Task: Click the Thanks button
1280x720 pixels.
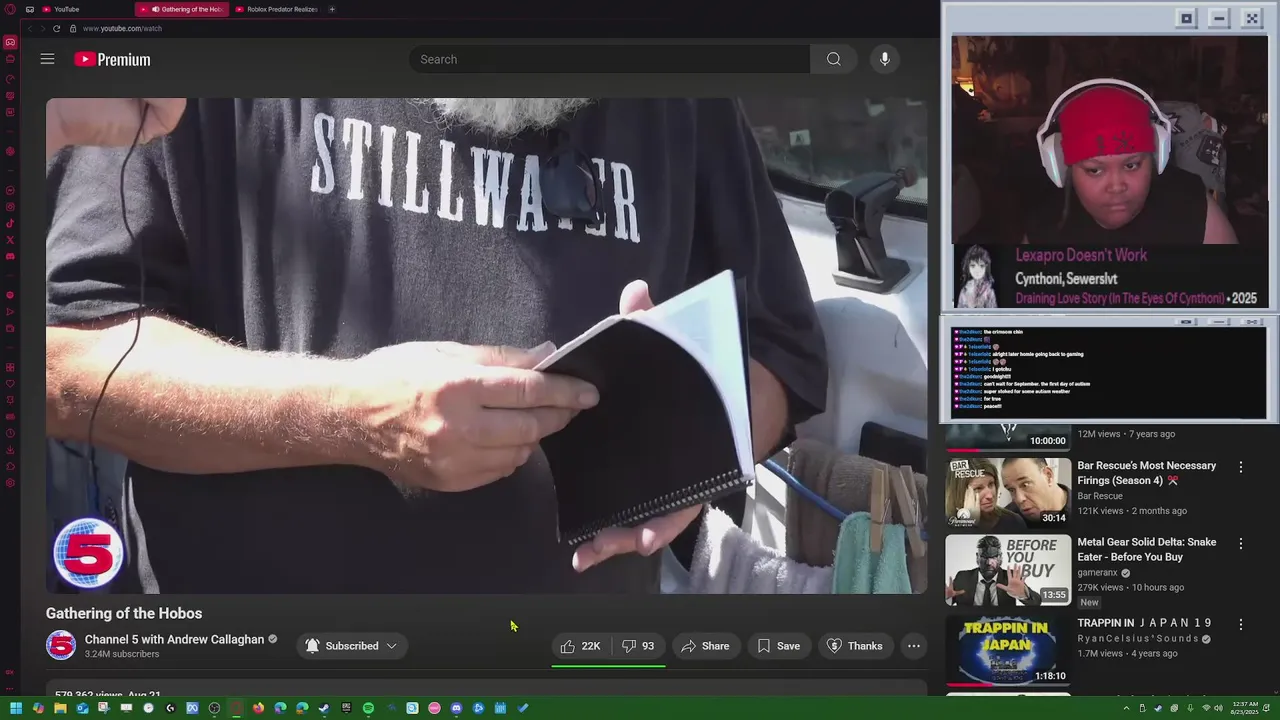Action: coord(854,646)
